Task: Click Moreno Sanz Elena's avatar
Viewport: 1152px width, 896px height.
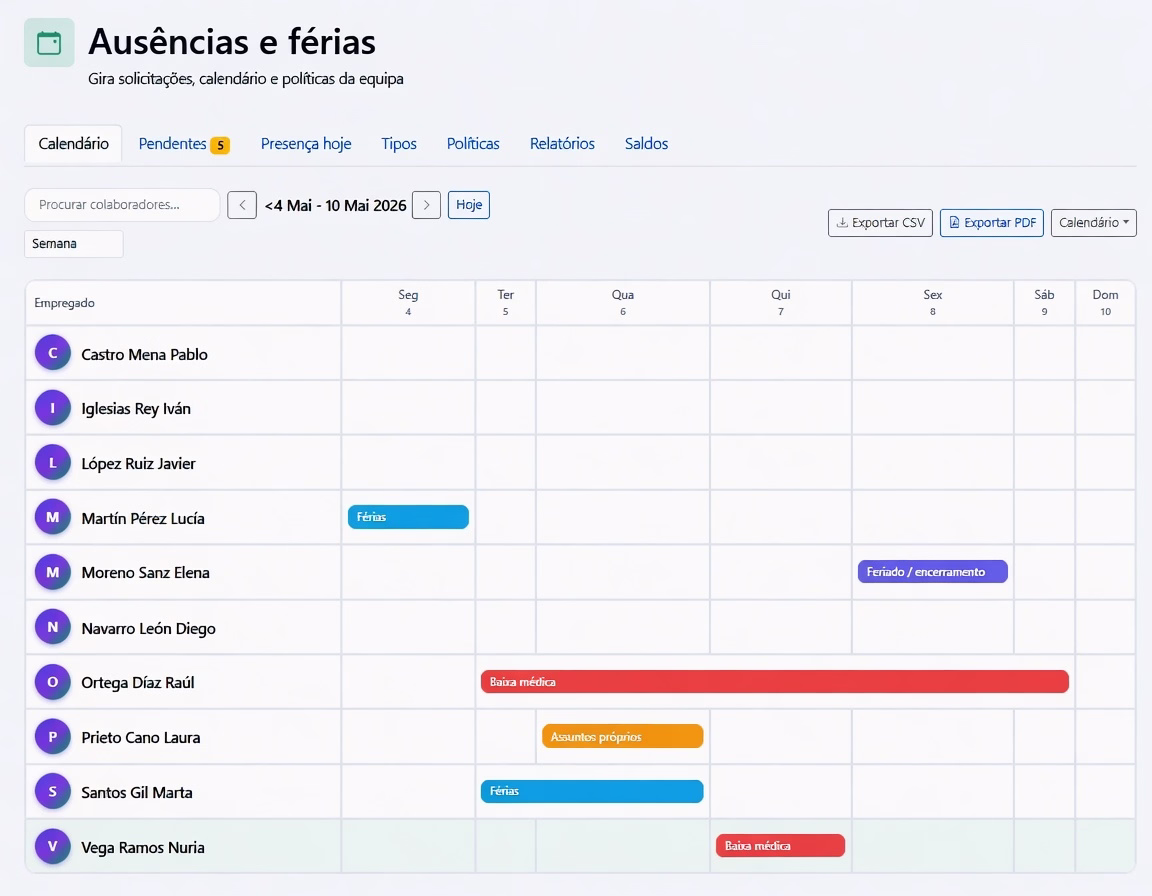Action: click(53, 572)
